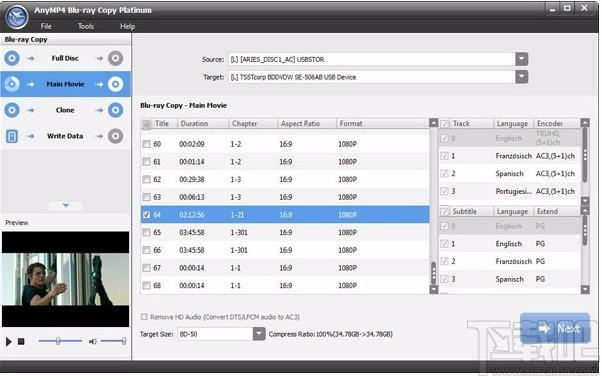Tick the checkbox for title 67
This screenshot has width=602, height=376.
tap(146, 268)
